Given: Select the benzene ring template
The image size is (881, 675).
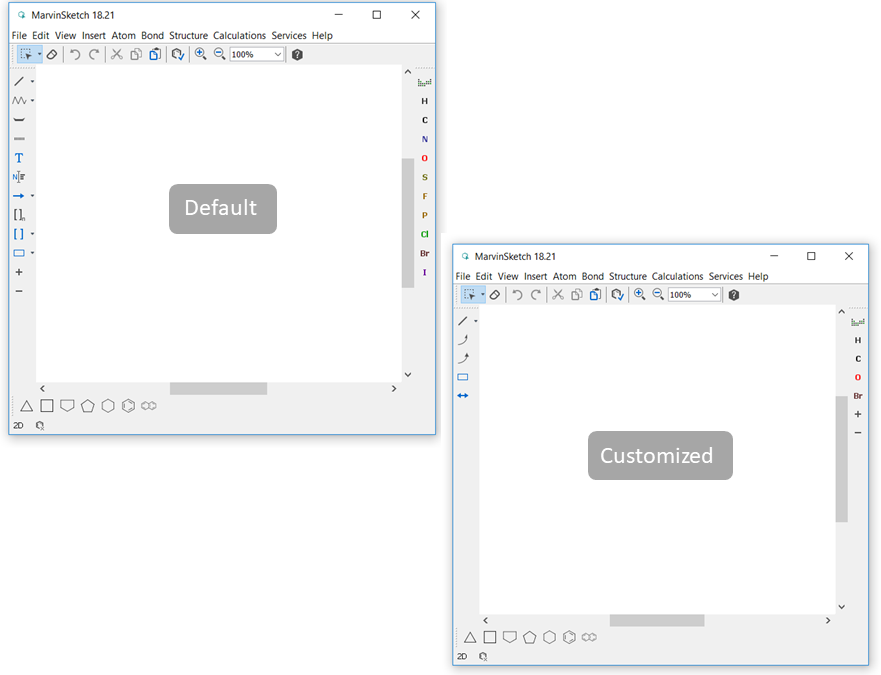Looking at the screenshot, I should [127, 405].
